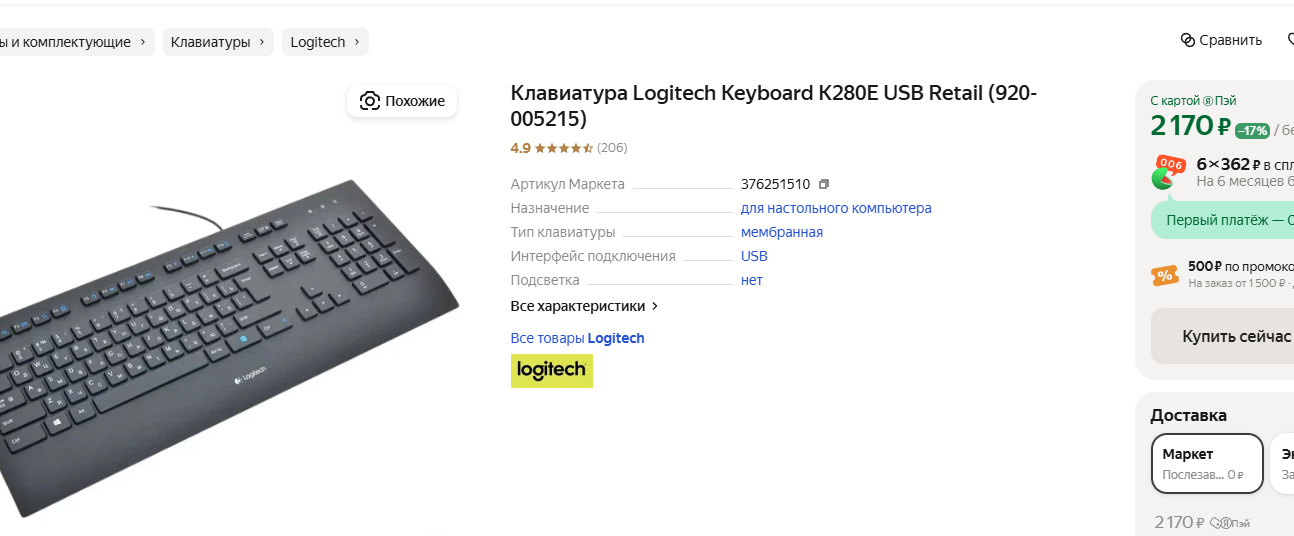
Task: Select the Маркет delivery option
Action: (1207, 463)
